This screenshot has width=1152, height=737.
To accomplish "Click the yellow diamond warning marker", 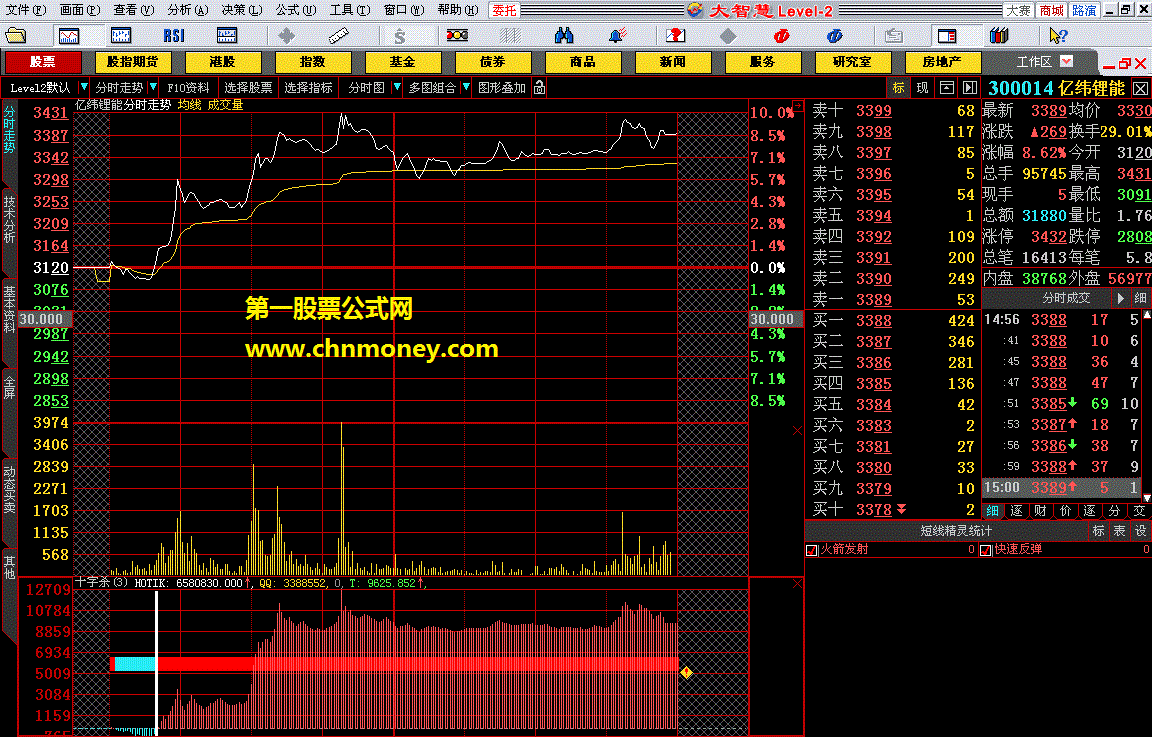I will tap(686, 672).
